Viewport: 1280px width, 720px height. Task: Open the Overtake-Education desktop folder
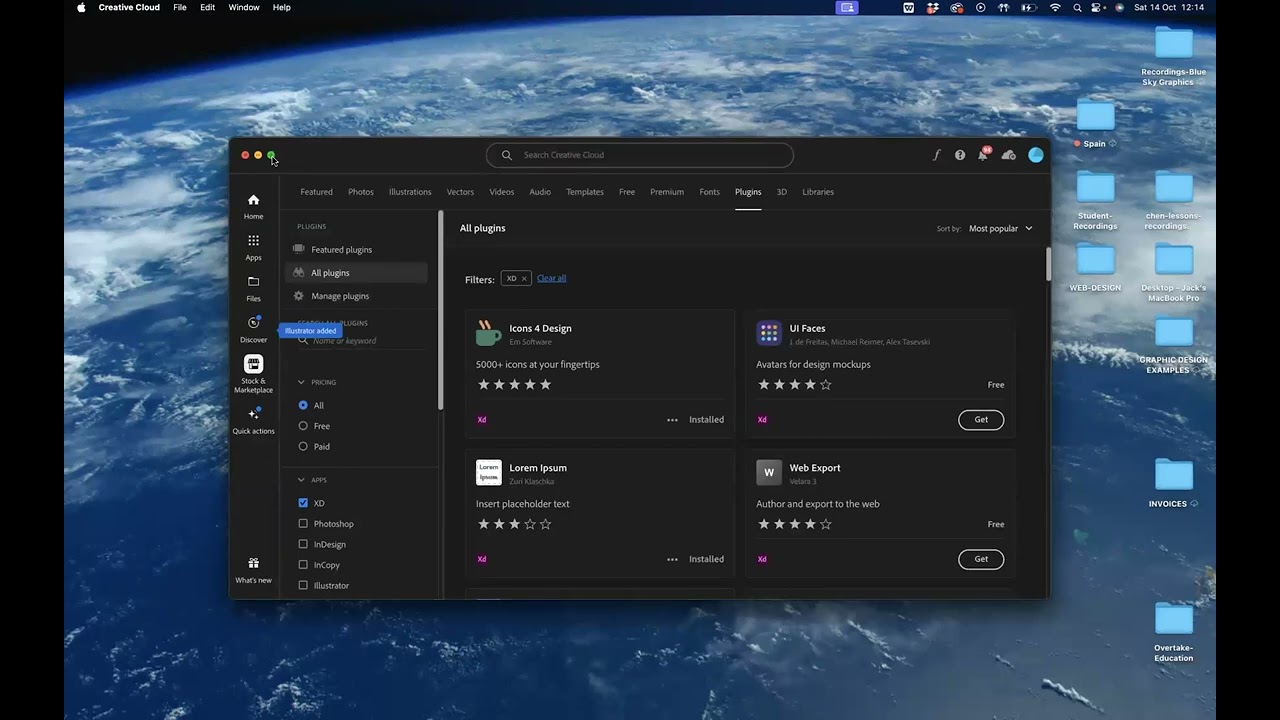[x=1174, y=632]
